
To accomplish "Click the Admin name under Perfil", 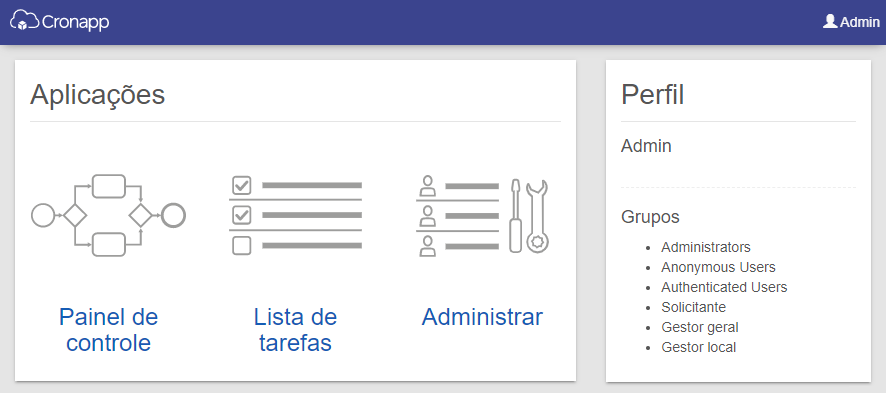I will point(646,146).
